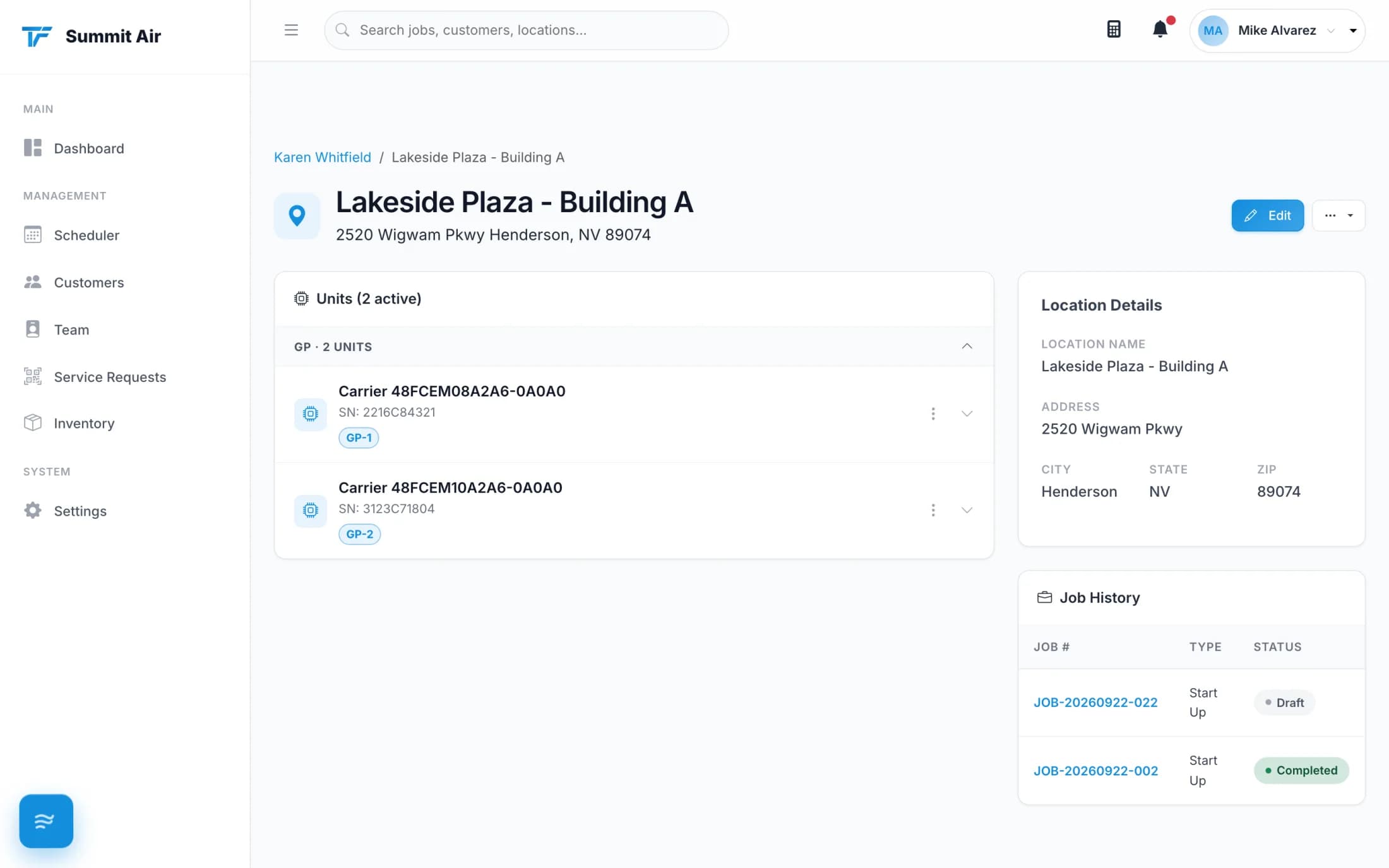
Task: Click the Draft status badge
Action: 1284,702
